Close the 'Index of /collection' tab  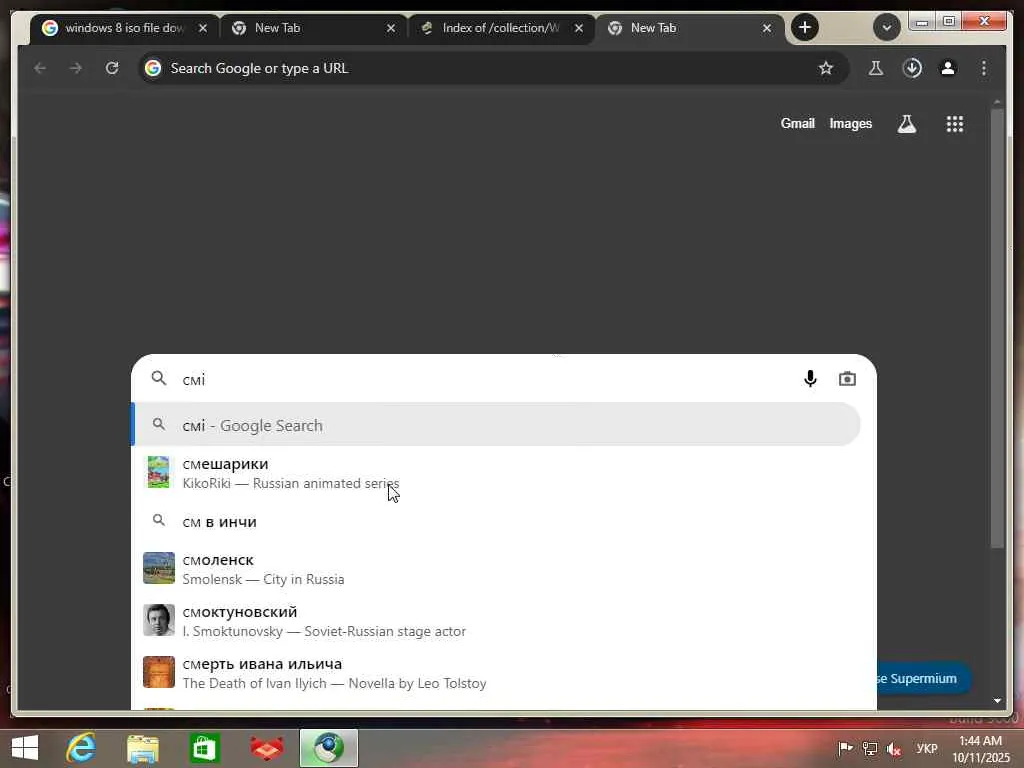pos(579,28)
